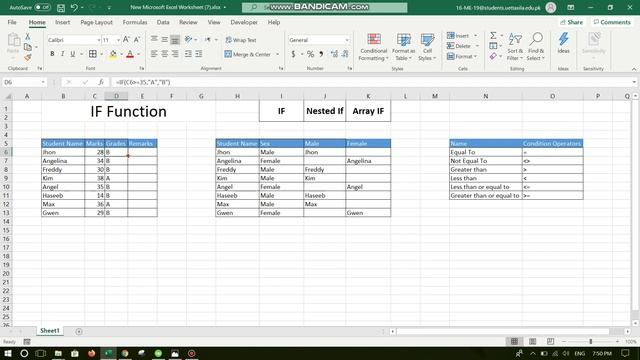The height and width of the screenshot is (360, 640).
Task: Open Excel from the taskbar
Action: (108, 353)
